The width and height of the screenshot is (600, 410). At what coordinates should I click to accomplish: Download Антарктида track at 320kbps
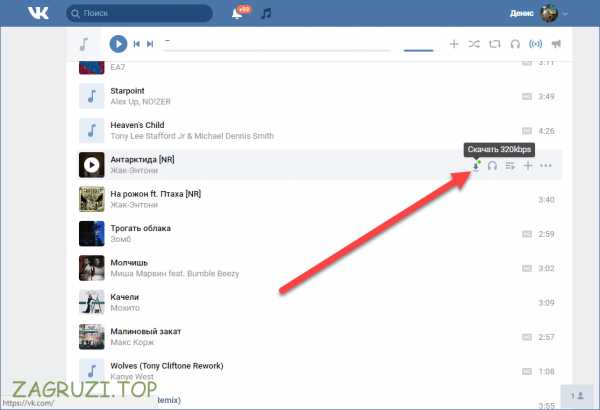(x=476, y=166)
